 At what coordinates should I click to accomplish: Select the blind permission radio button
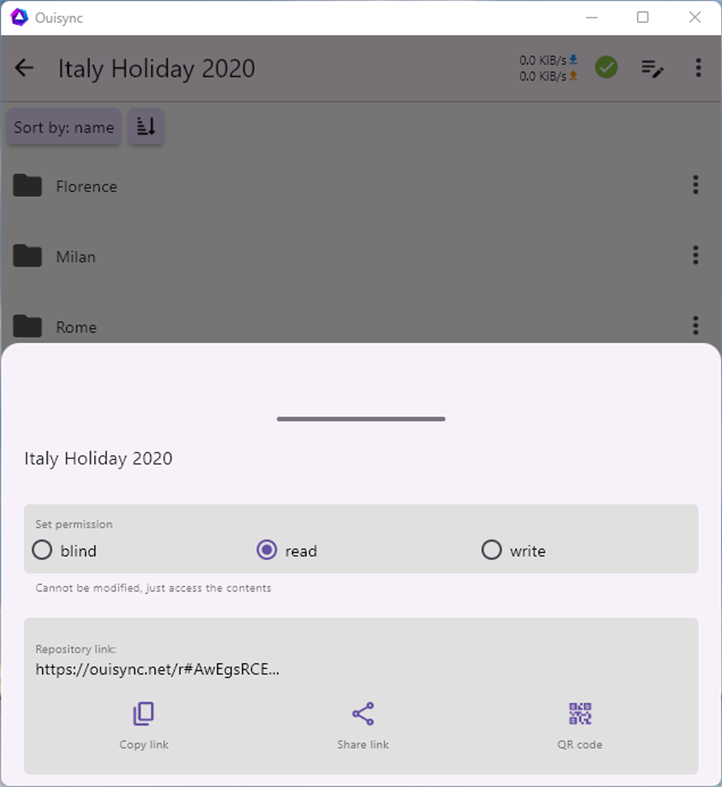pos(42,550)
